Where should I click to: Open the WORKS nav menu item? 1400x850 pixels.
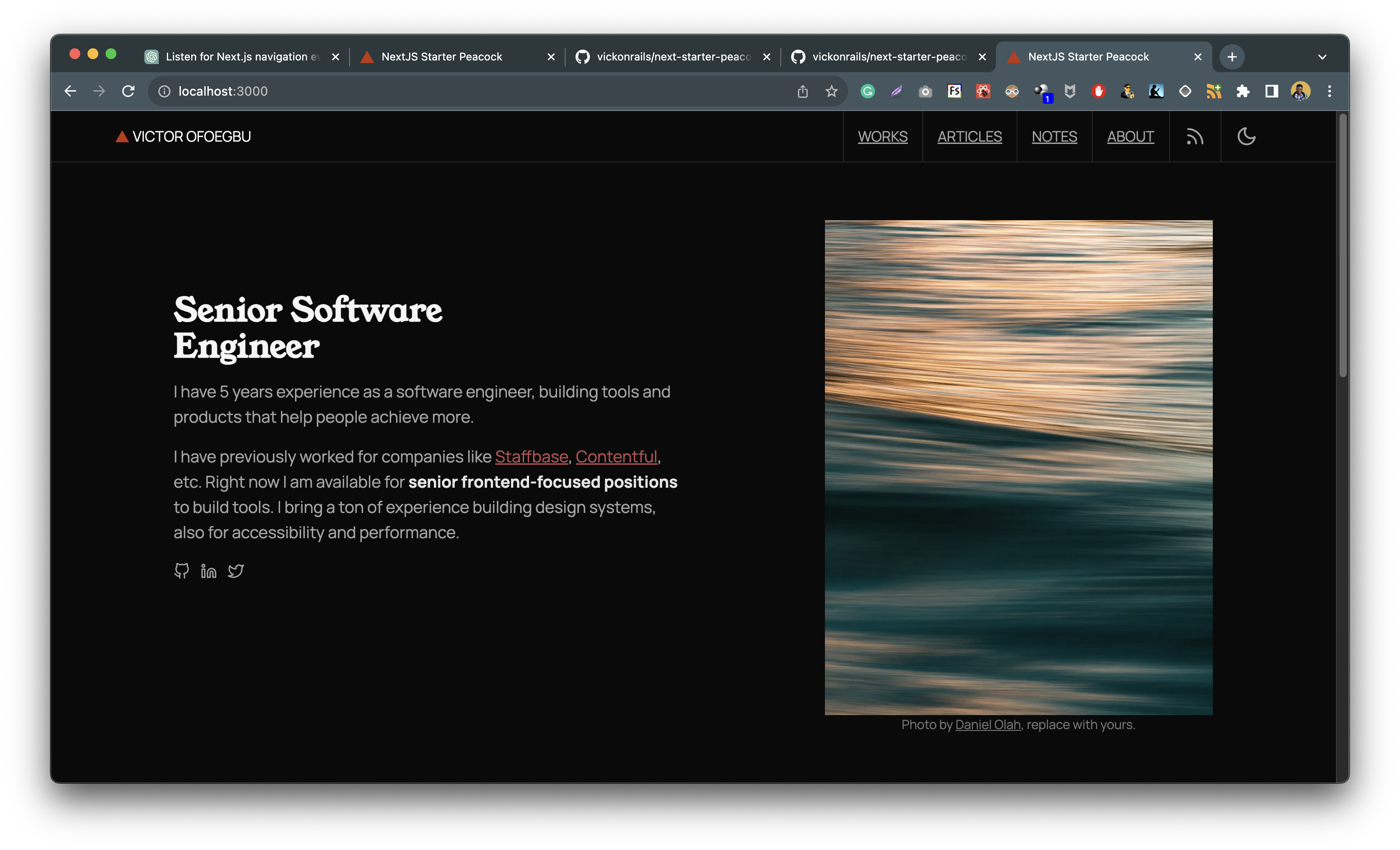[882, 137]
